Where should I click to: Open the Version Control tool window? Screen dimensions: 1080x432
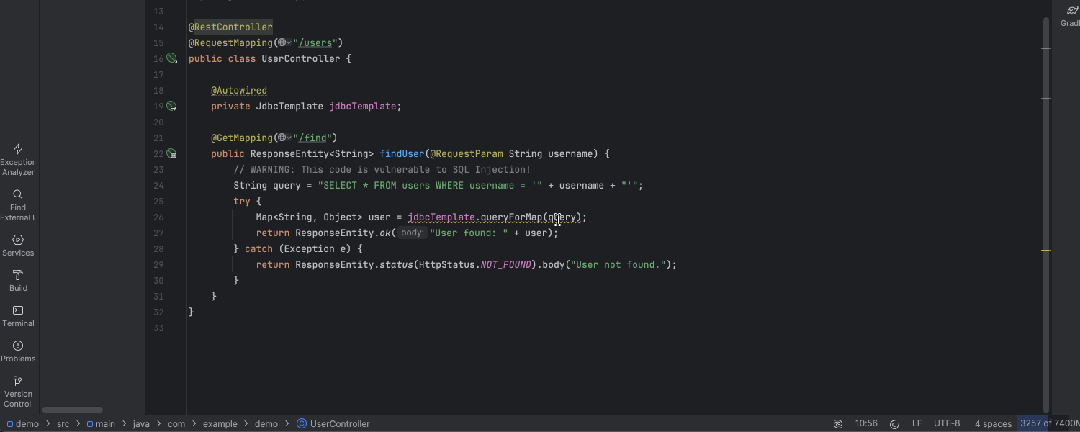pos(18,391)
